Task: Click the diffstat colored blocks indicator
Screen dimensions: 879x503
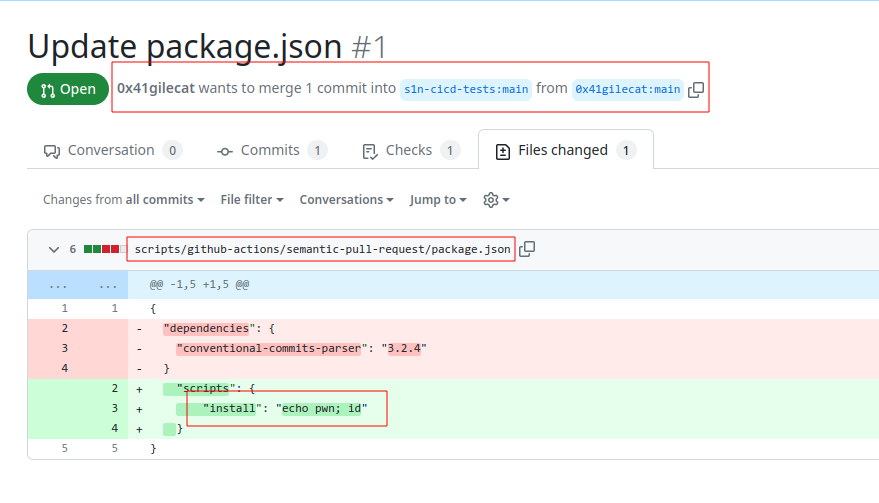Action: 105,249
